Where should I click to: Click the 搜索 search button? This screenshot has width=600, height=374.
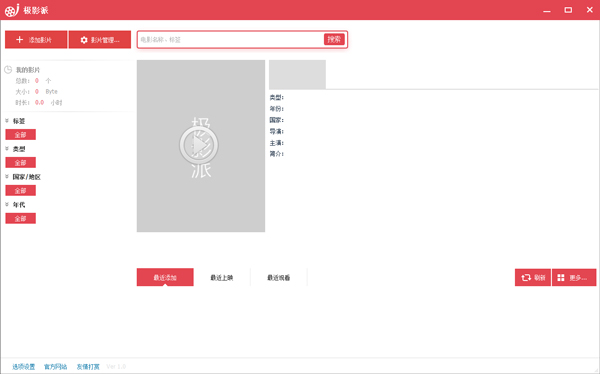click(334, 39)
